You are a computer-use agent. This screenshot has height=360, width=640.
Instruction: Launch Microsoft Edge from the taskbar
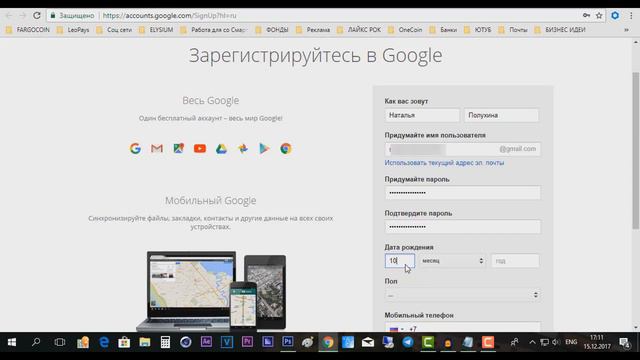[104, 342]
